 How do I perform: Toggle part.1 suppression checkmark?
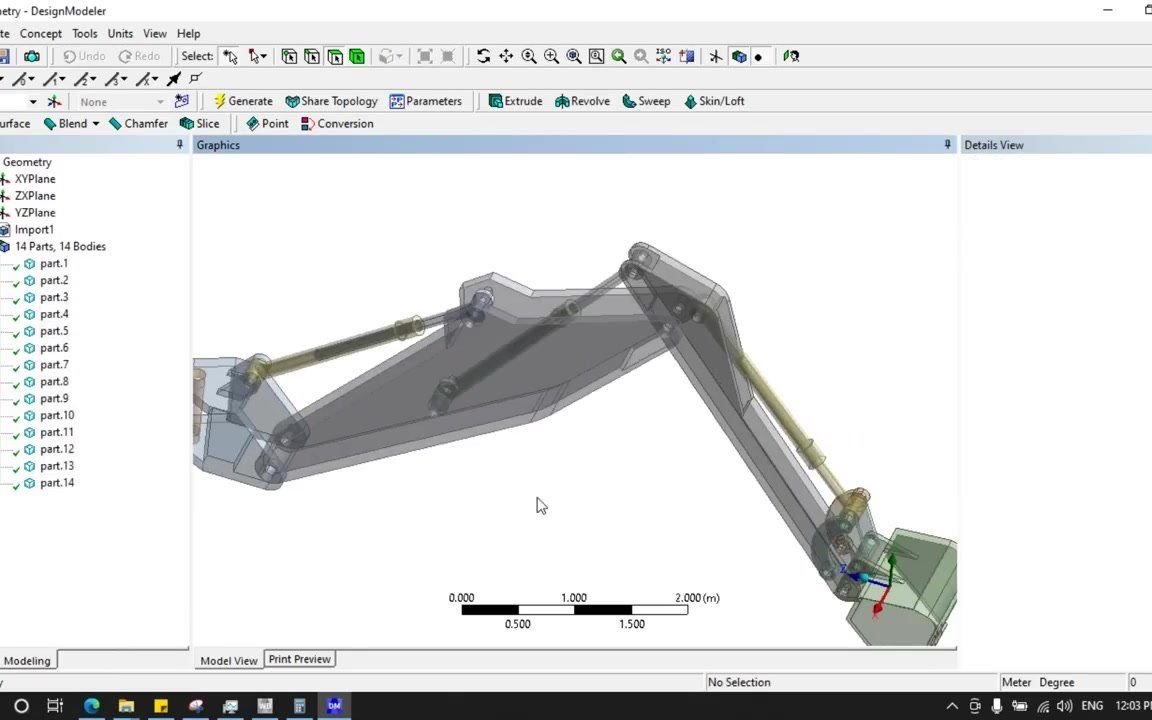(15, 263)
